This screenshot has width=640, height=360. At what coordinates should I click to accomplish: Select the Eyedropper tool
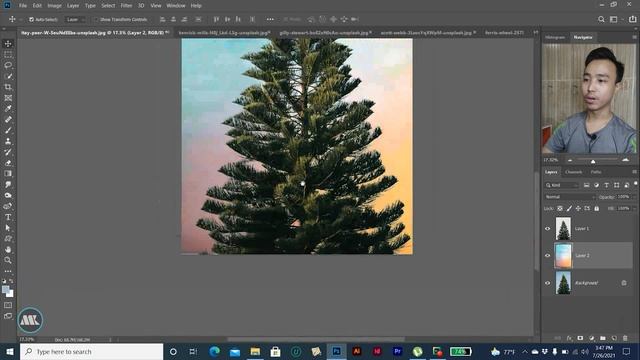coord(8,109)
